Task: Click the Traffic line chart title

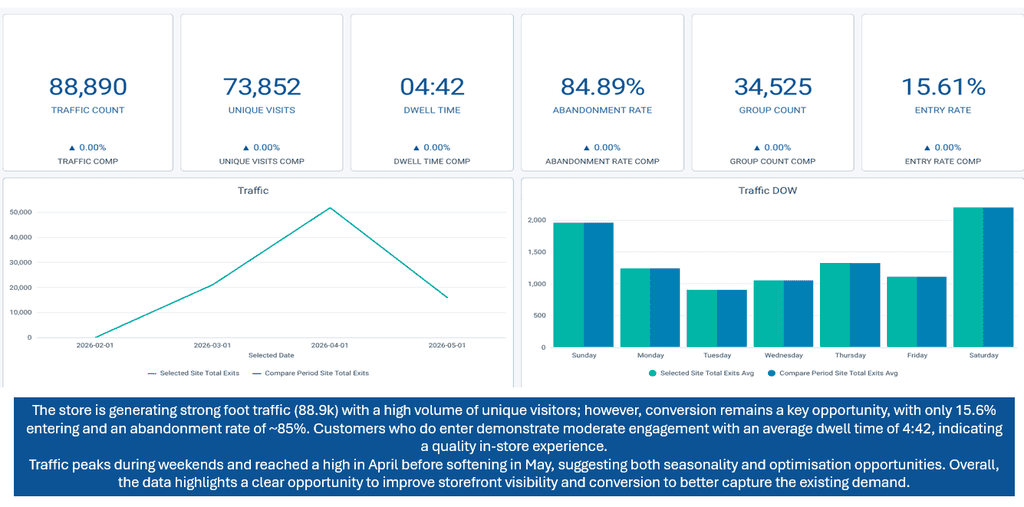Action: (253, 191)
